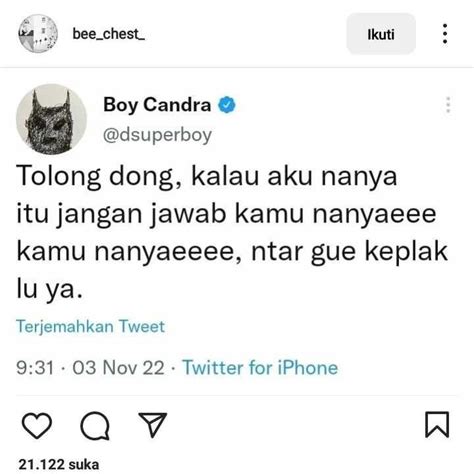Save the post with the bookmark icon

pyautogui.click(x=437, y=425)
